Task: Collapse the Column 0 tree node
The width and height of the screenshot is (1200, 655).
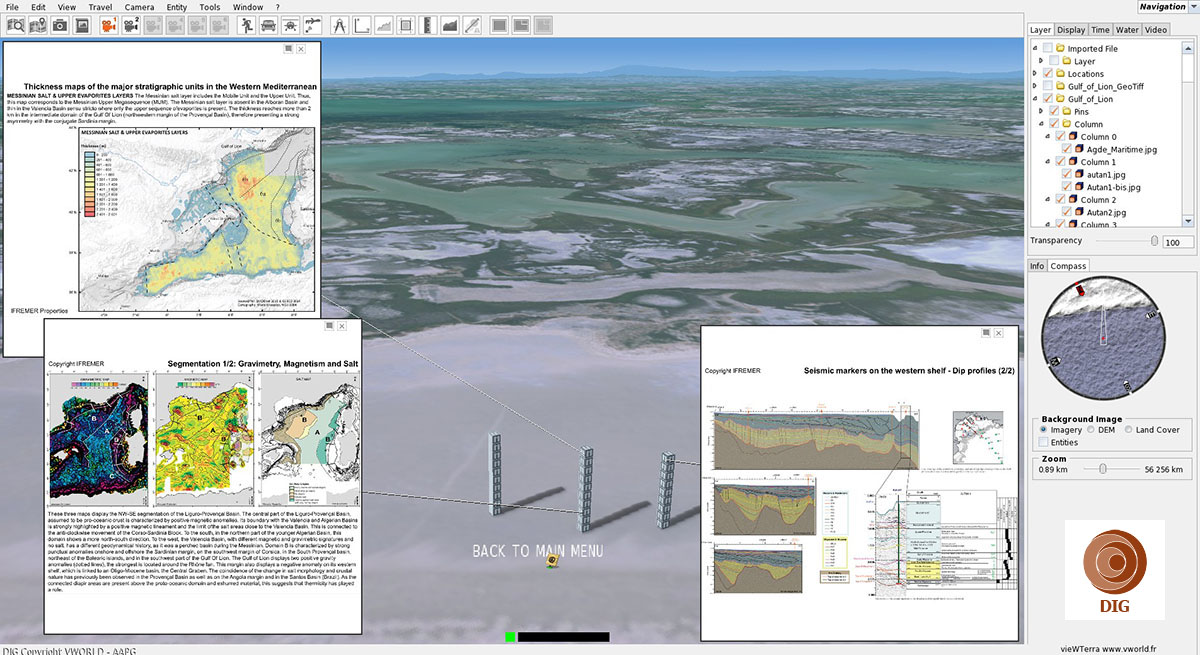Action: pos(1048,137)
